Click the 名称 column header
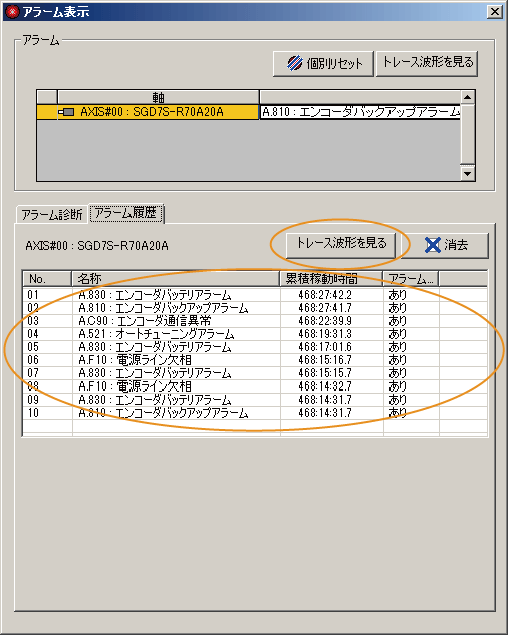This screenshot has height=635, width=508. tap(175, 279)
